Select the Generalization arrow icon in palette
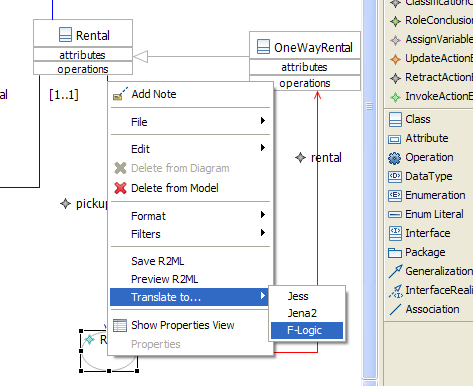Image resolution: width=473 pixels, height=386 pixels. [x=396, y=271]
